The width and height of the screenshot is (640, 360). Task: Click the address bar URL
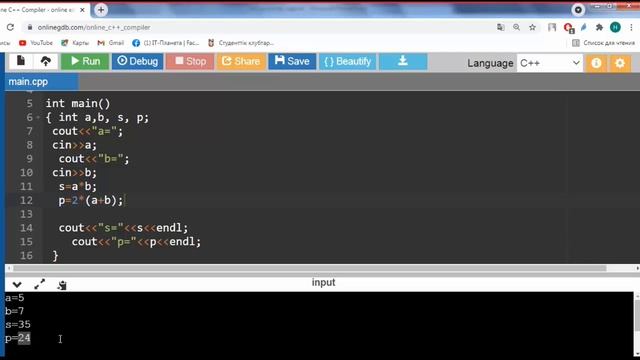point(94,27)
